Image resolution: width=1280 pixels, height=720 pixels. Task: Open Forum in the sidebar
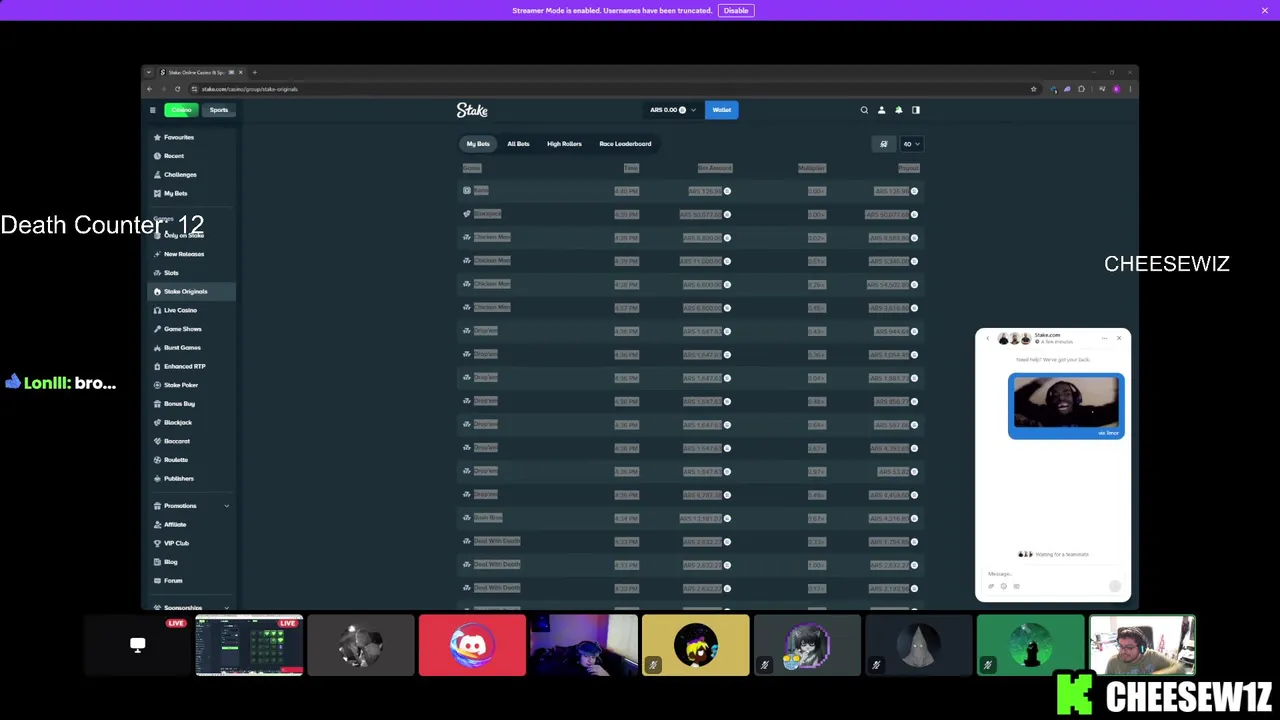[x=190, y=580]
